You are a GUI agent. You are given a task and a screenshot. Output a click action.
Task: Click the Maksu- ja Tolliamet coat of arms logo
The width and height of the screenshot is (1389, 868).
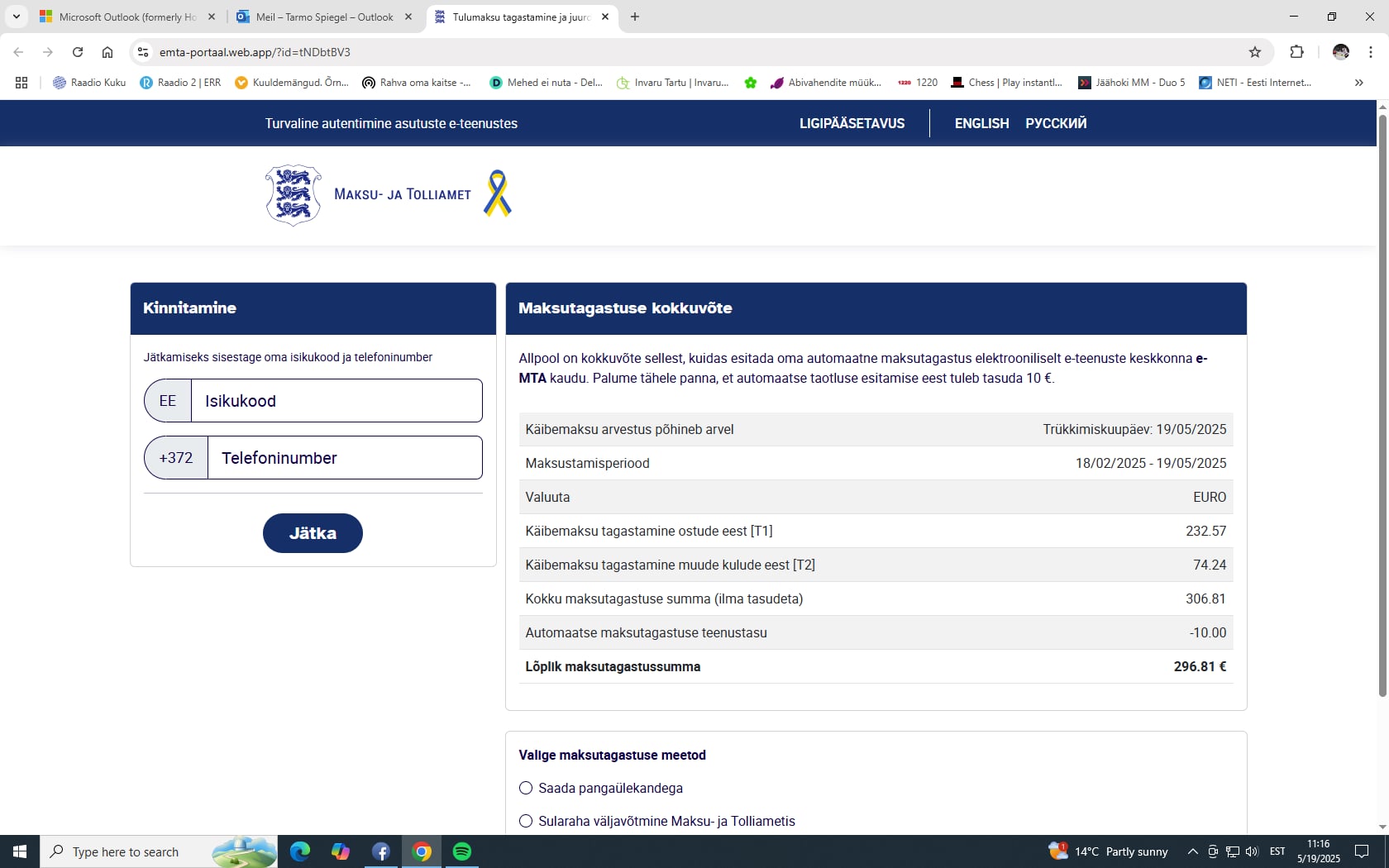pos(294,195)
